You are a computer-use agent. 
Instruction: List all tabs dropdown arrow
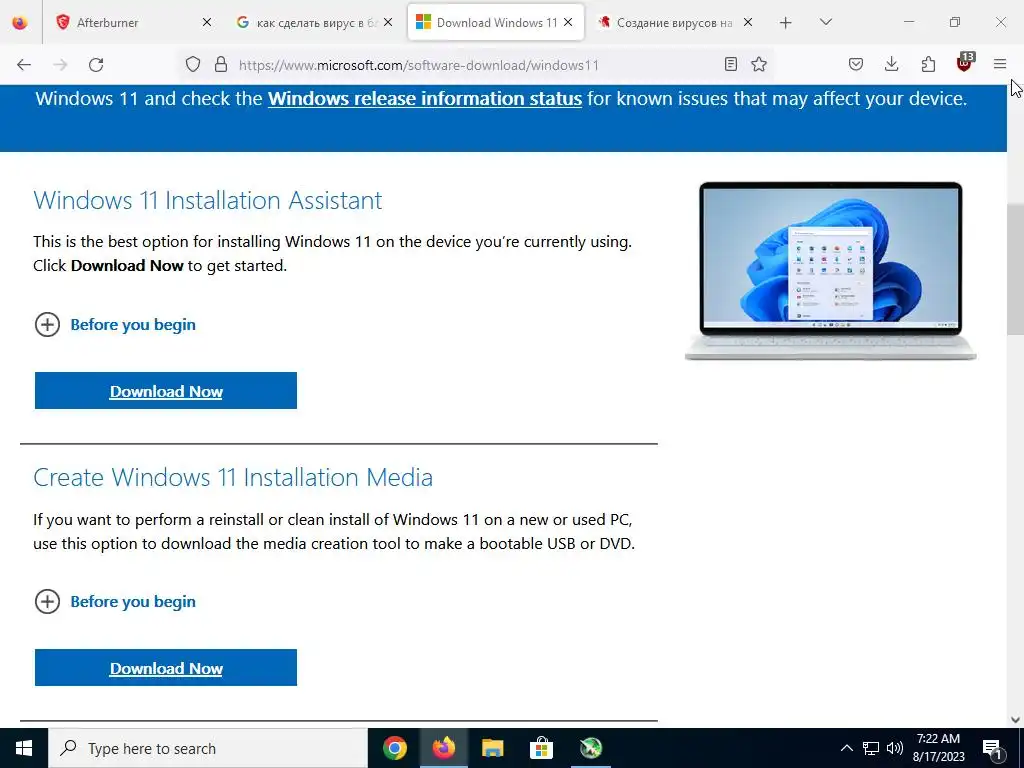(825, 22)
